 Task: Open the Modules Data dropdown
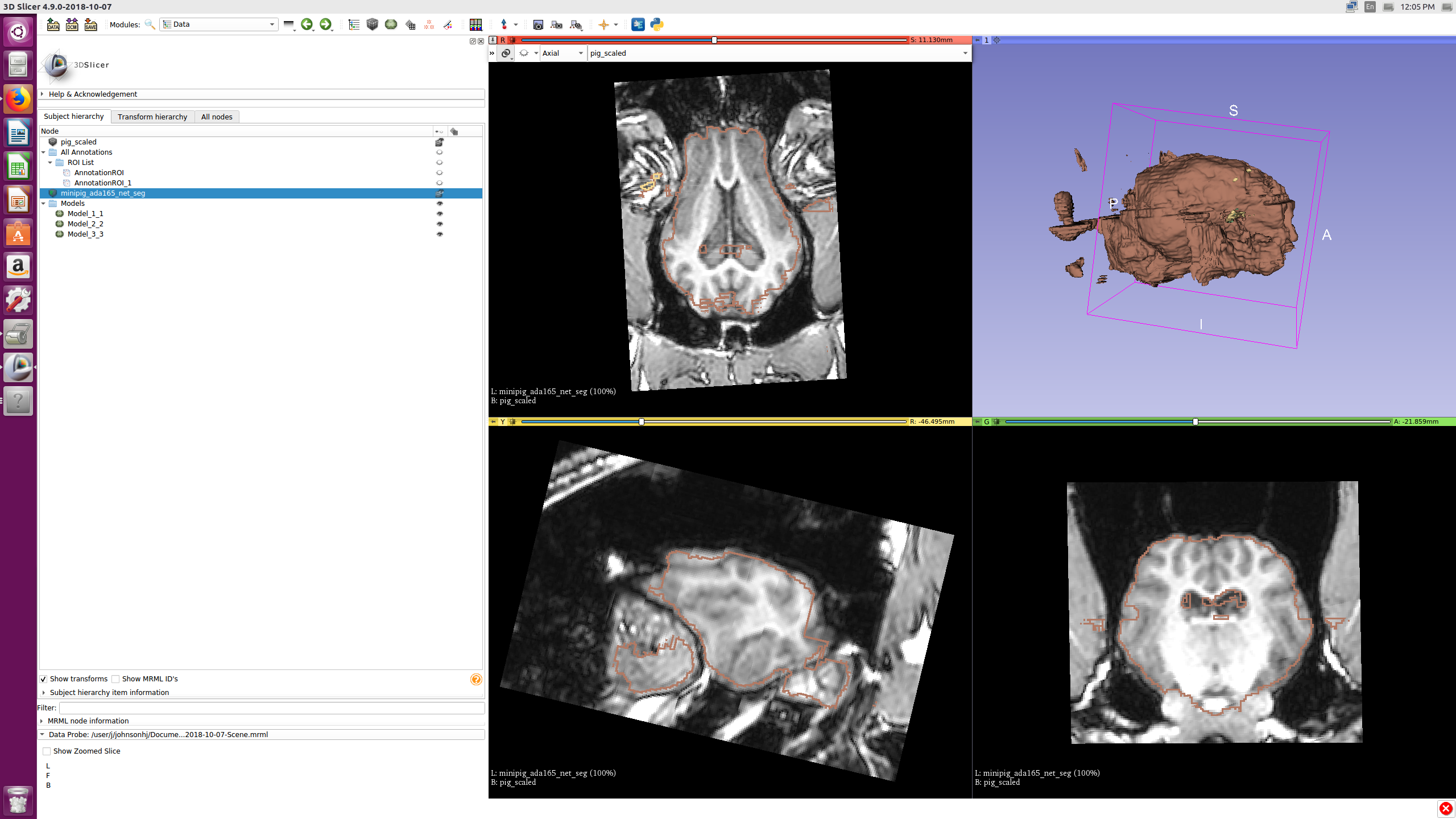[219, 24]
